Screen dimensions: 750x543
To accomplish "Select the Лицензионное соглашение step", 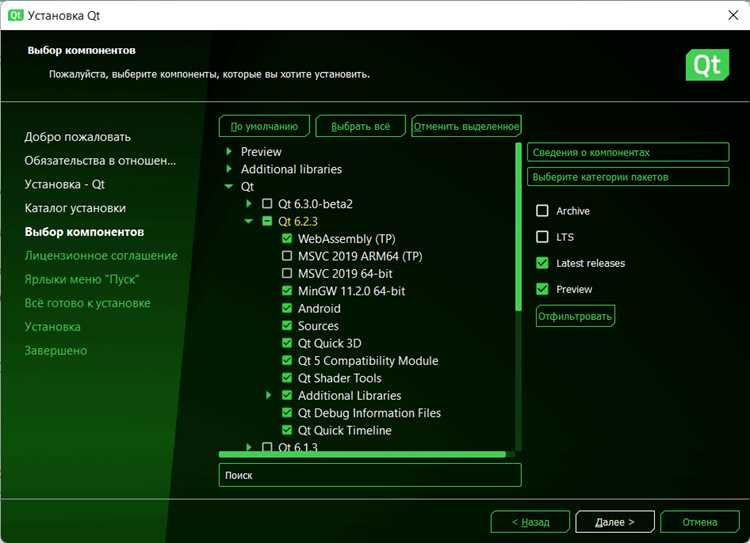I will tap(101, 255).
